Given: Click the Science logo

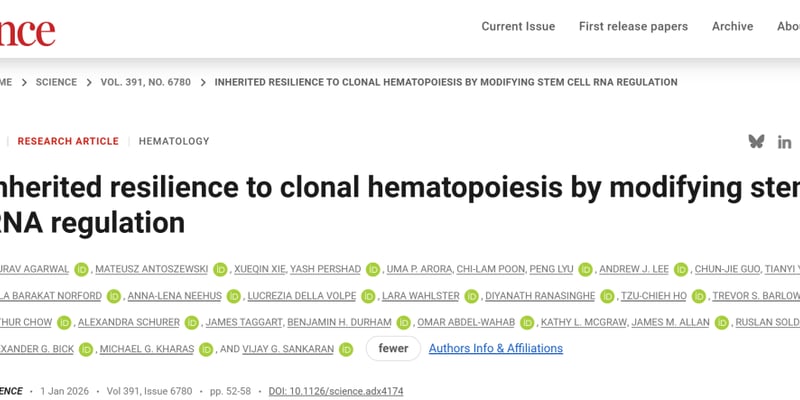Looking at the screenshot, I should 27,30.
